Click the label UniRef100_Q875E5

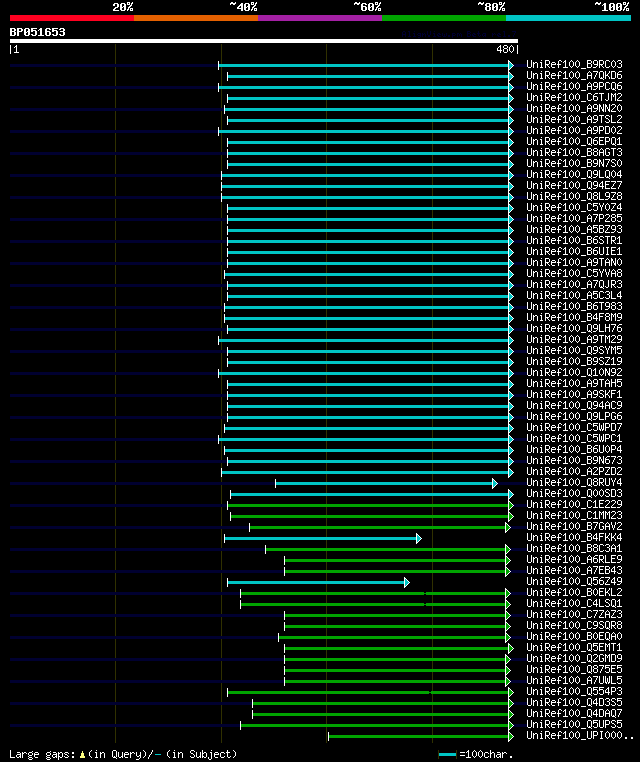[574, 669]
